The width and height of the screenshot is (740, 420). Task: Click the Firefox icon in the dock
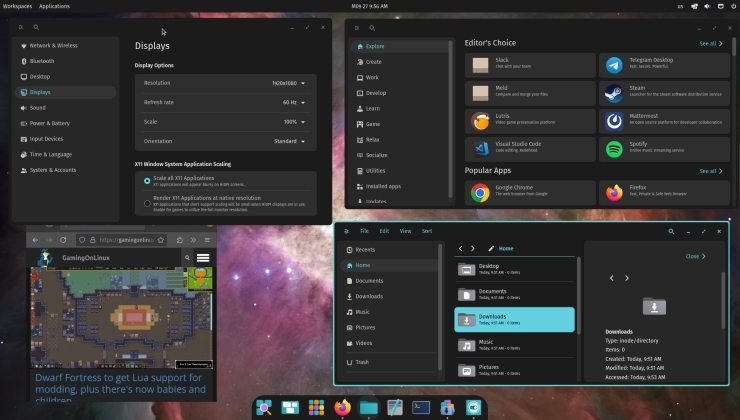point(343,407)
